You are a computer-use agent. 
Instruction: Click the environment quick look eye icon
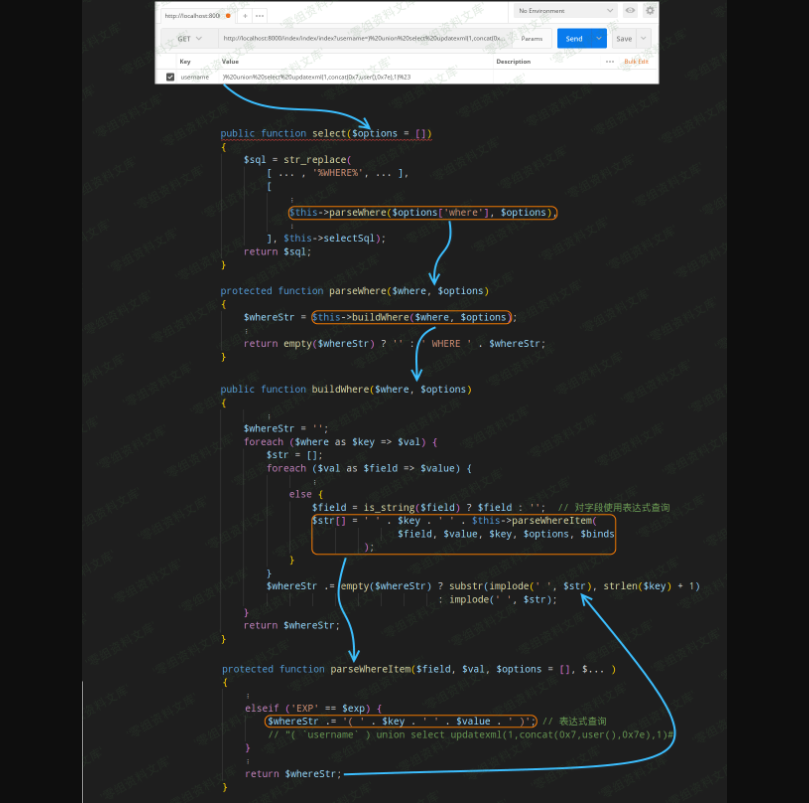point(630,11)
